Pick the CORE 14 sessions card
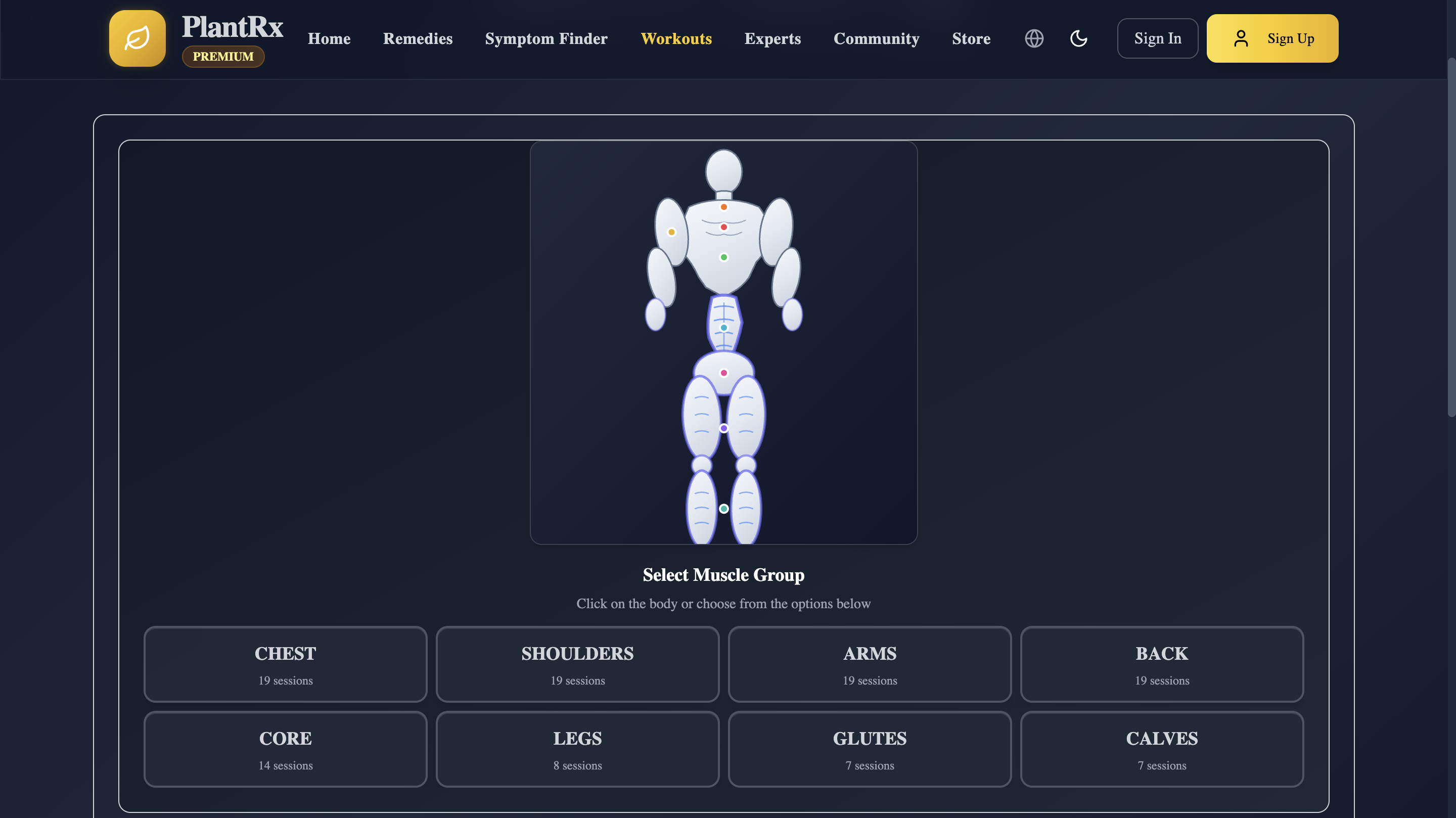Screen dimensions: 1456x818 click(x=286, y=749)
